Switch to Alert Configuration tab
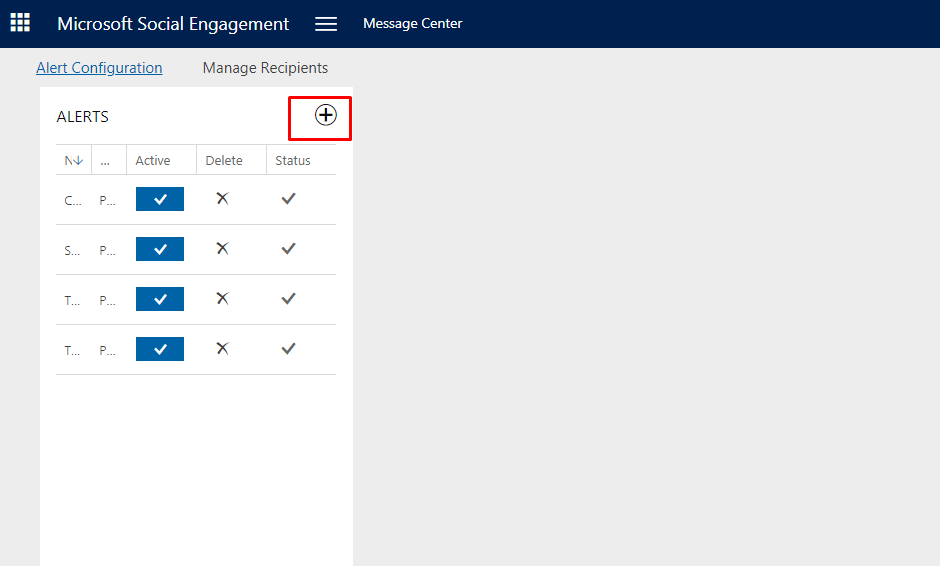The image size is (940, 566). (99, 68)
